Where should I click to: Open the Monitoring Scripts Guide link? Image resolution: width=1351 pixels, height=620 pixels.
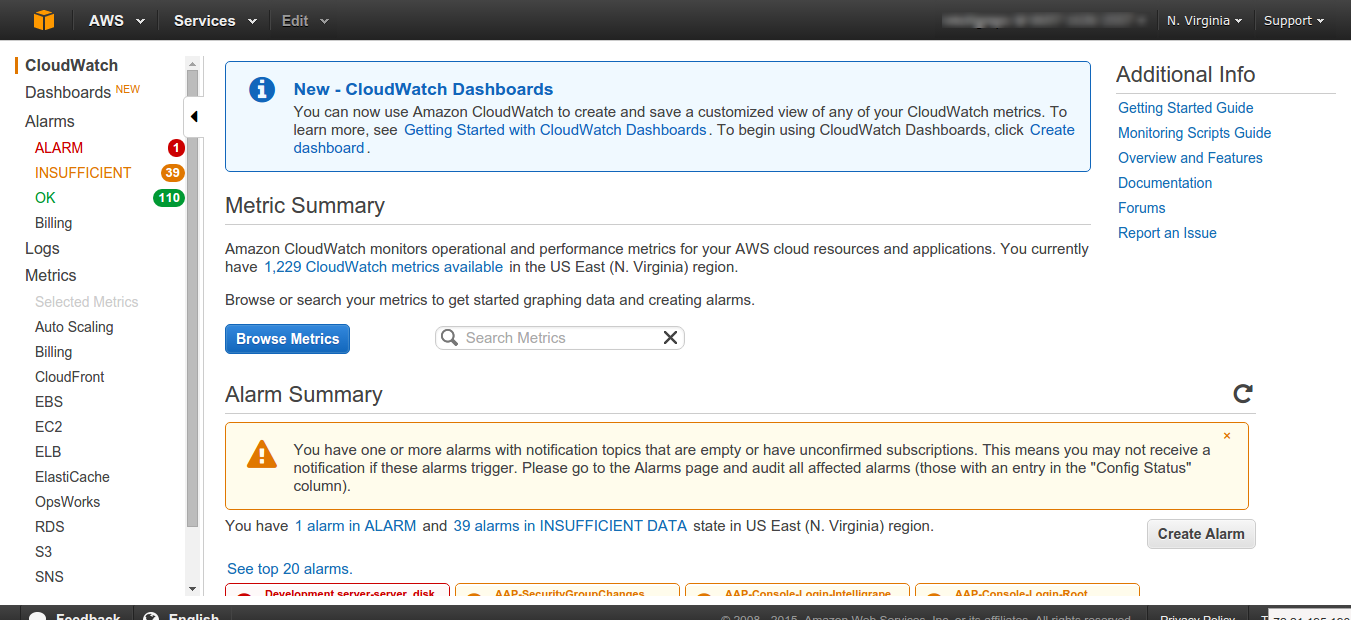click(1195, 133)
